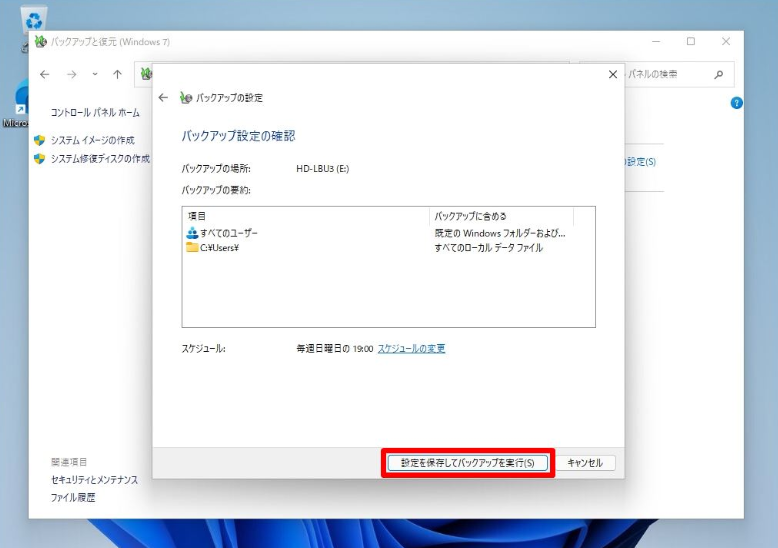Open セキュリティとメンテナンス link

coord(94,480)
